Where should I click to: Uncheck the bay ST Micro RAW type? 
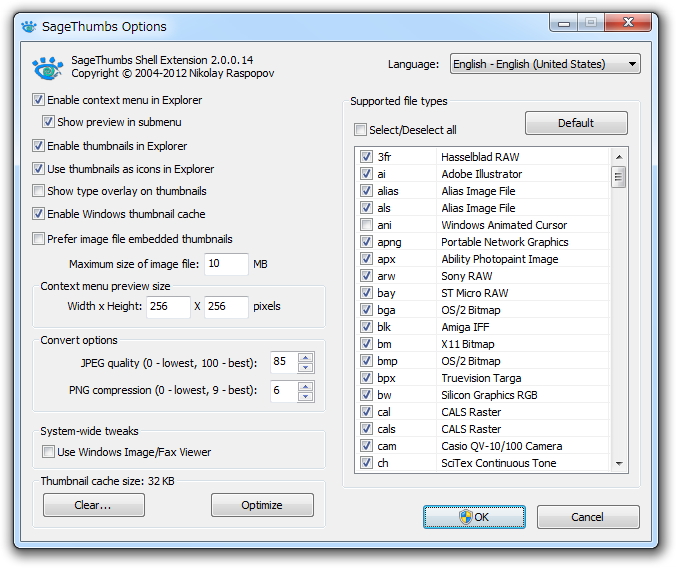tap(366, 293)
